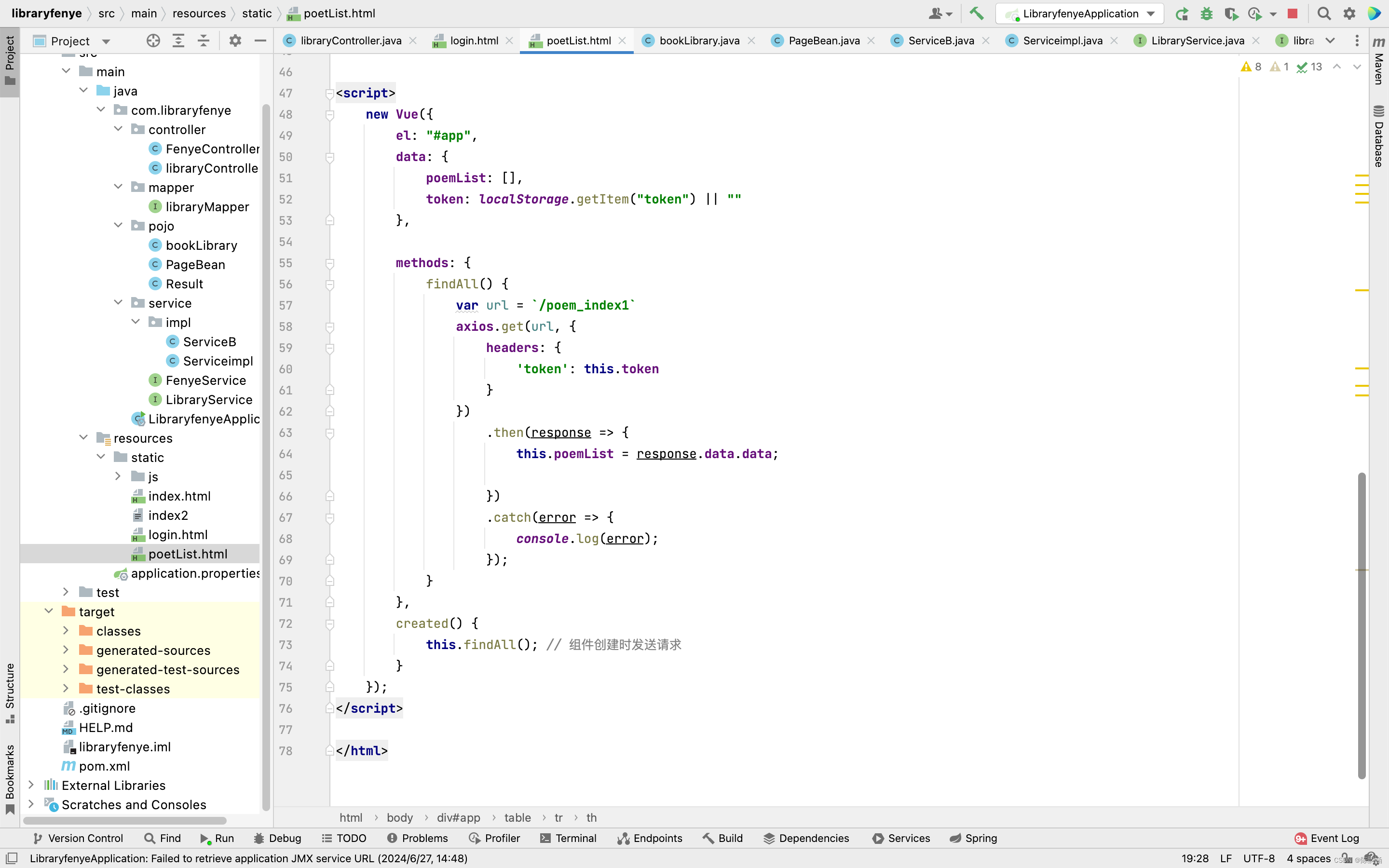Open IDE settings gear in the top toolbar

[x=1349, y=13]
